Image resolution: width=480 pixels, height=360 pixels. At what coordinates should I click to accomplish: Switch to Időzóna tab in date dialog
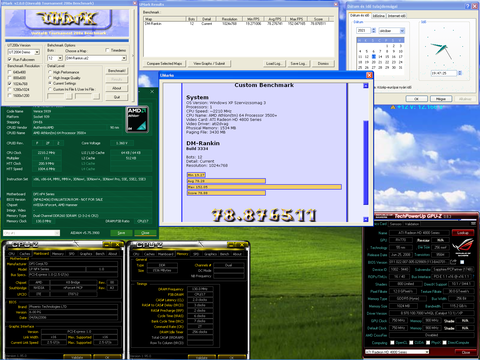coord(378,16)
